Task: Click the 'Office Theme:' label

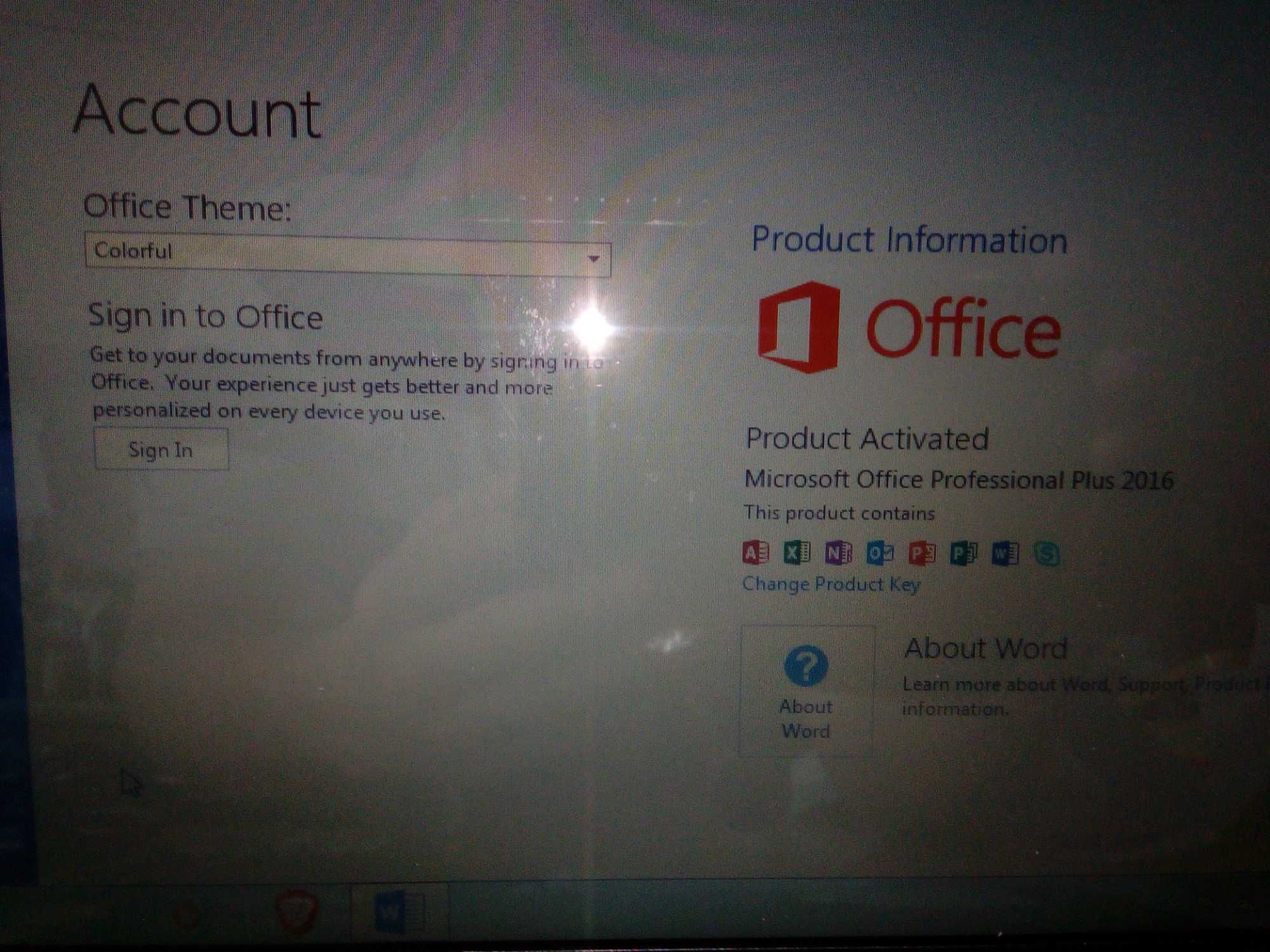Action: coord(187,207)
